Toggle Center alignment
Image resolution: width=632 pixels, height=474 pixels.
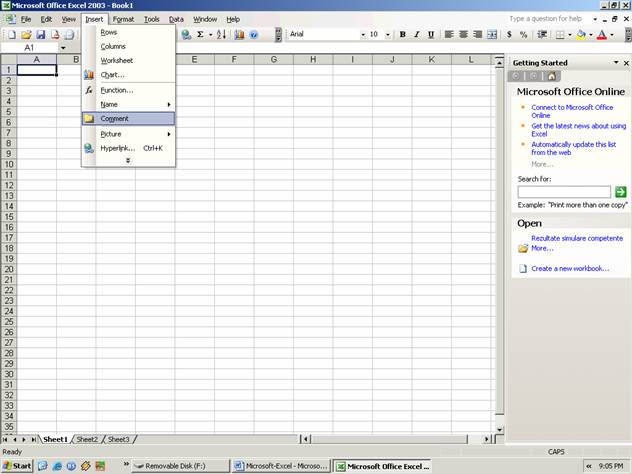click(x=463, y=35)
